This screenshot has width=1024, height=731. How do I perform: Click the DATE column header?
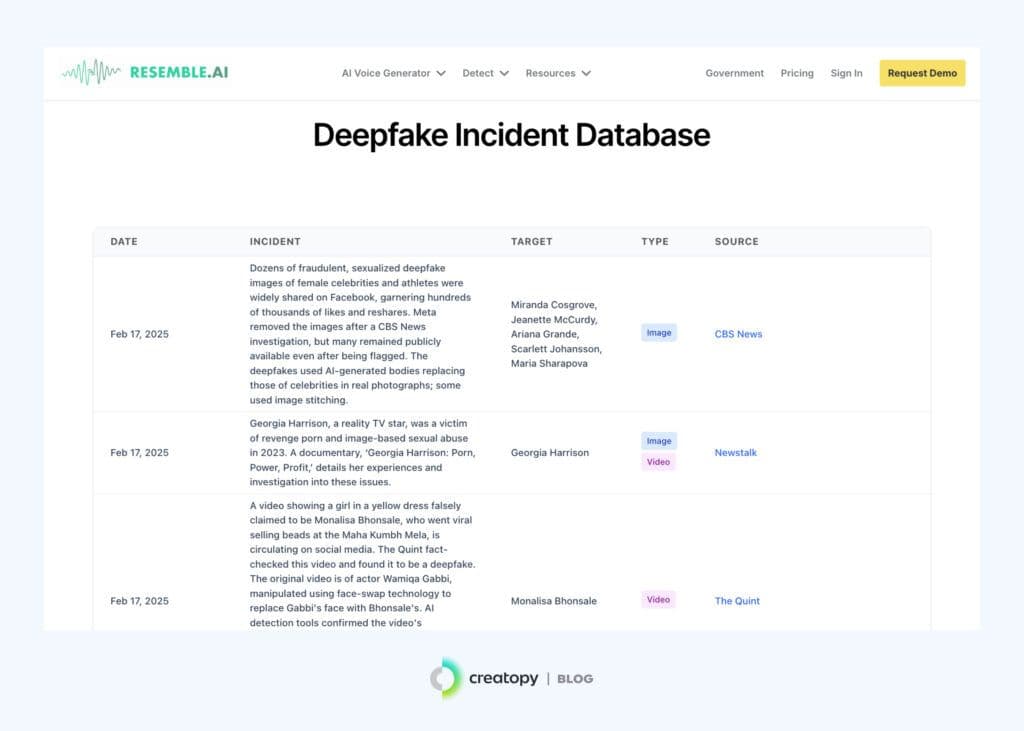pyautogui.click(x=123, y=241)
